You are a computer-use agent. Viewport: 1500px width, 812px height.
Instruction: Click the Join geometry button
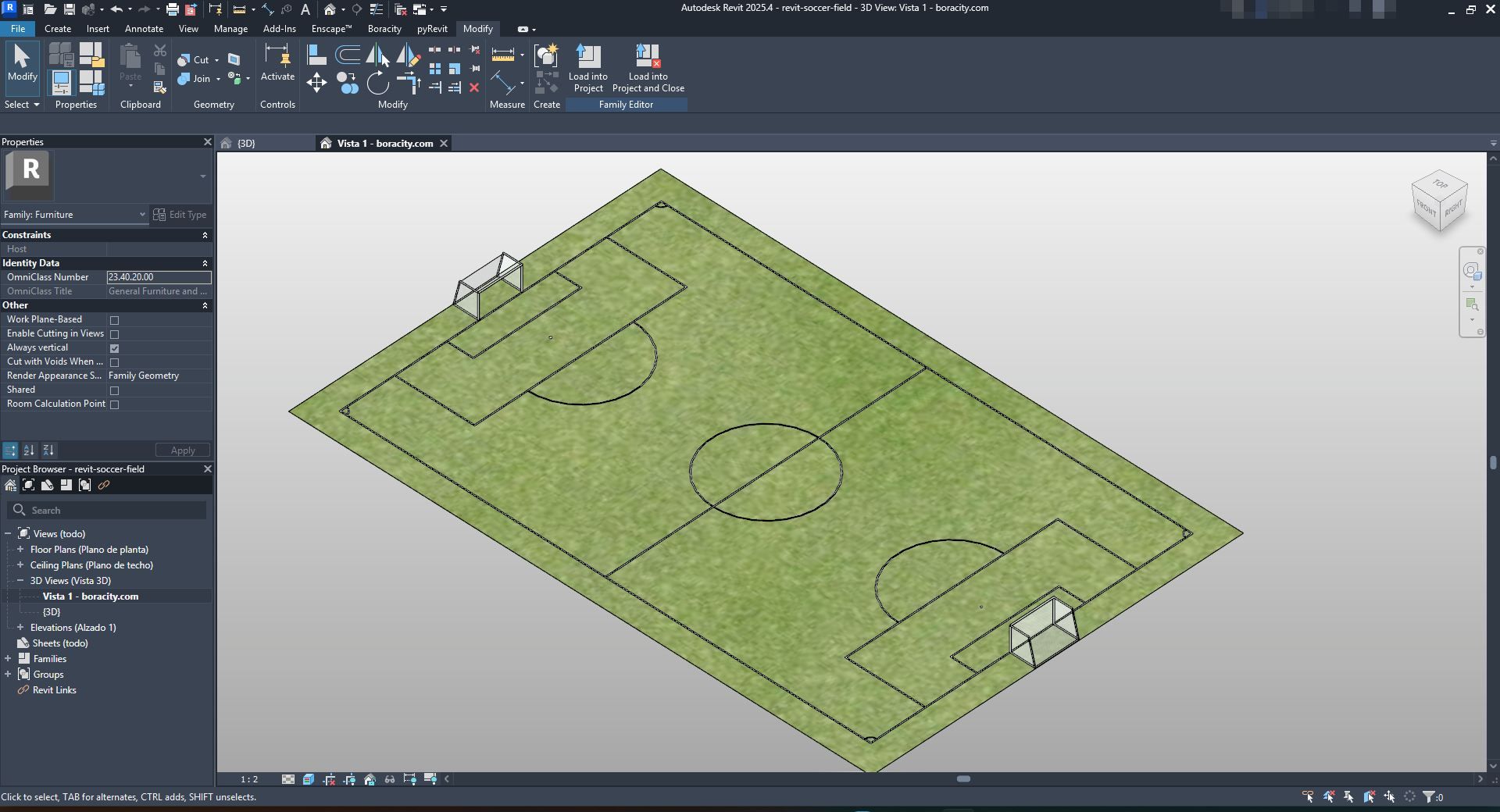(194, 79)
